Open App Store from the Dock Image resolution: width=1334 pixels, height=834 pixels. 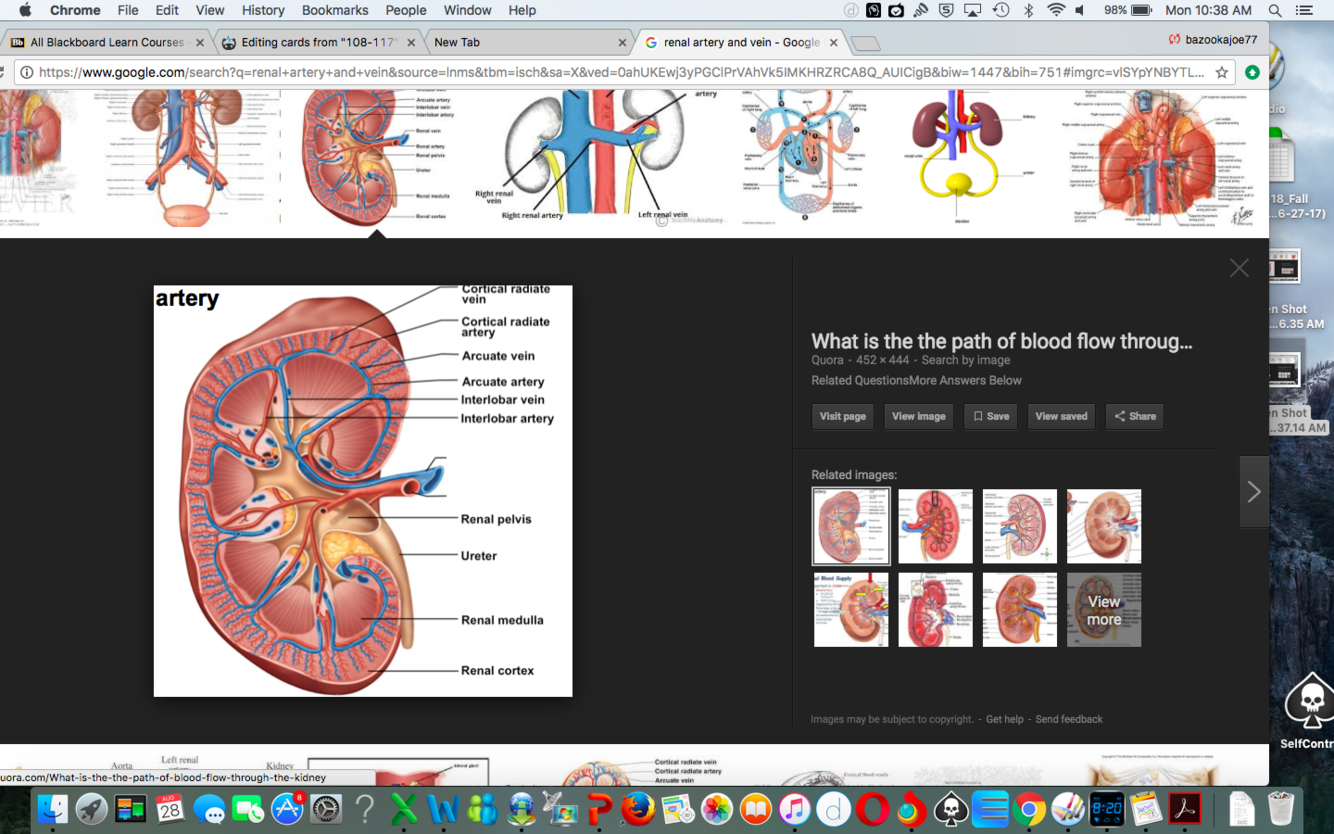tap(287, 808)
